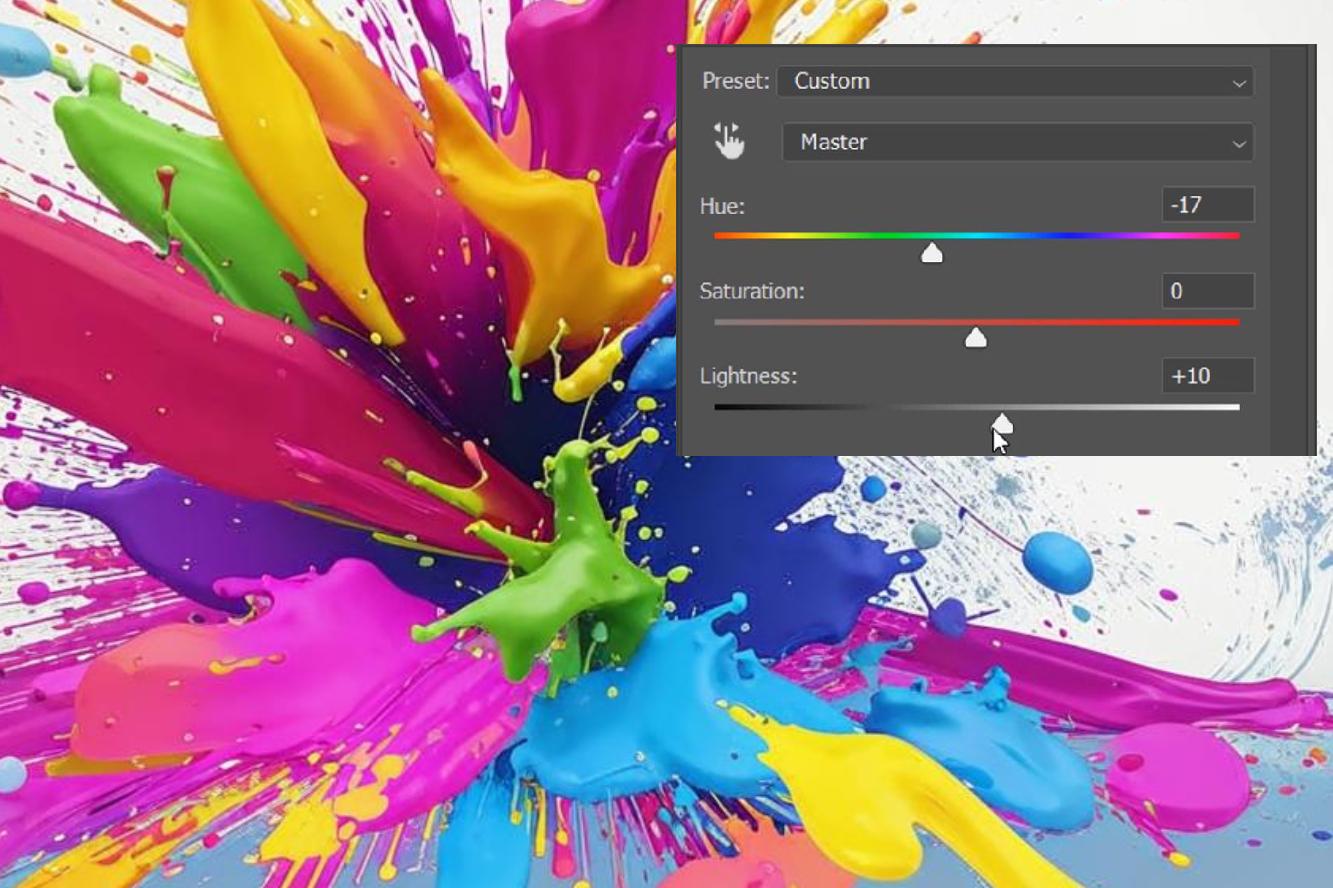Click the Saturation slider handle

[x=976, y=337]
